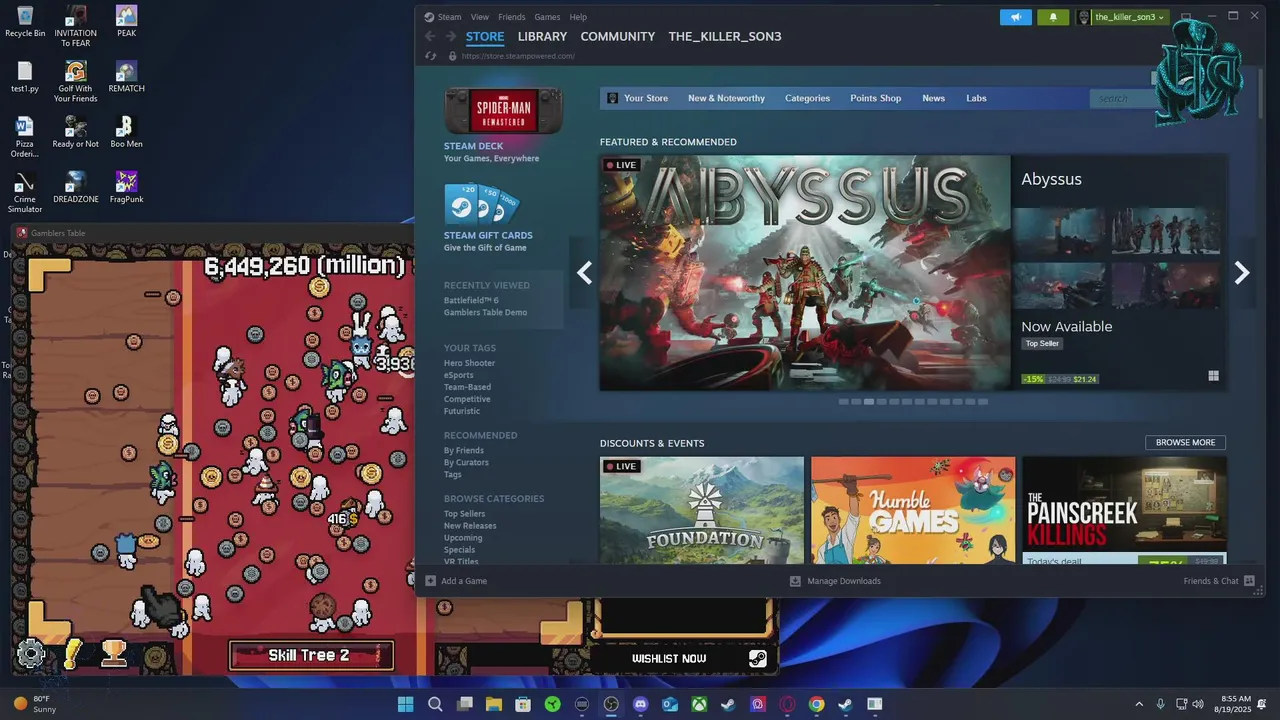1280x720 pixels.
Task: Open the Categories dropdown in store nav
Action: [807, 98]
